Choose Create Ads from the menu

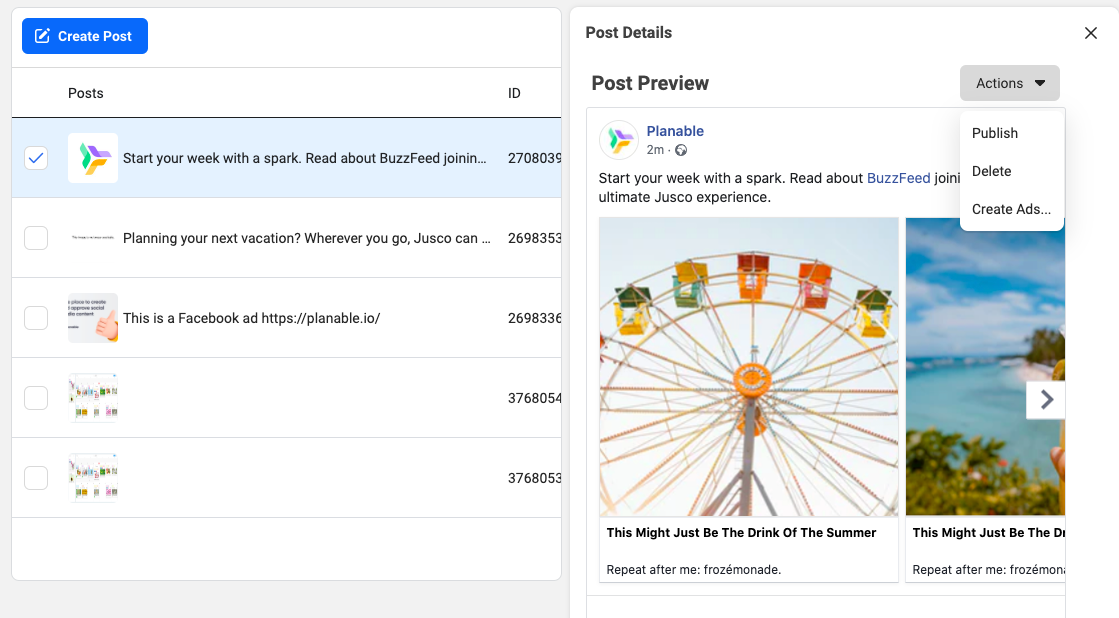(1011, 209)
